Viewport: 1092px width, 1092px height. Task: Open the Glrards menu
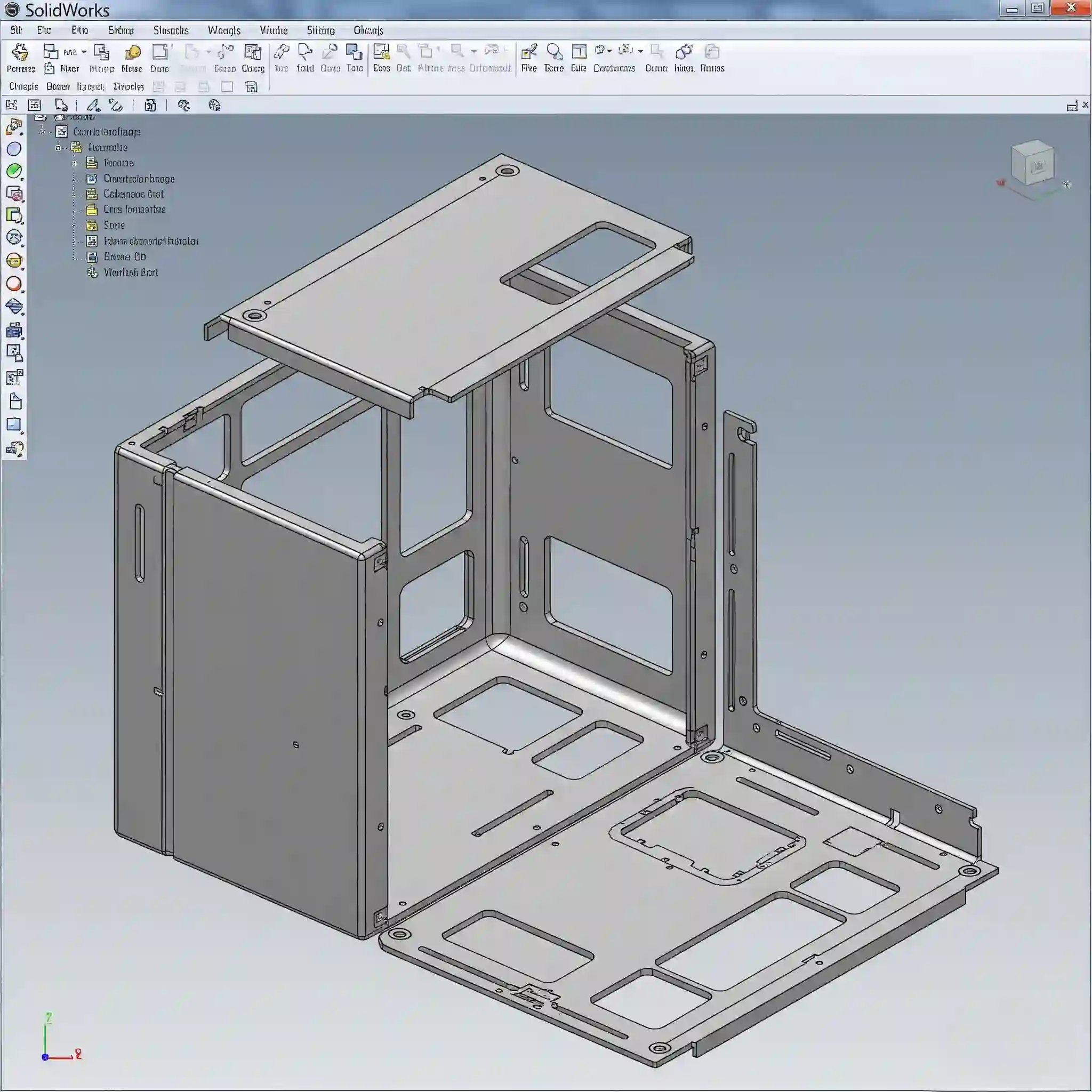click(x=368, y=30)
